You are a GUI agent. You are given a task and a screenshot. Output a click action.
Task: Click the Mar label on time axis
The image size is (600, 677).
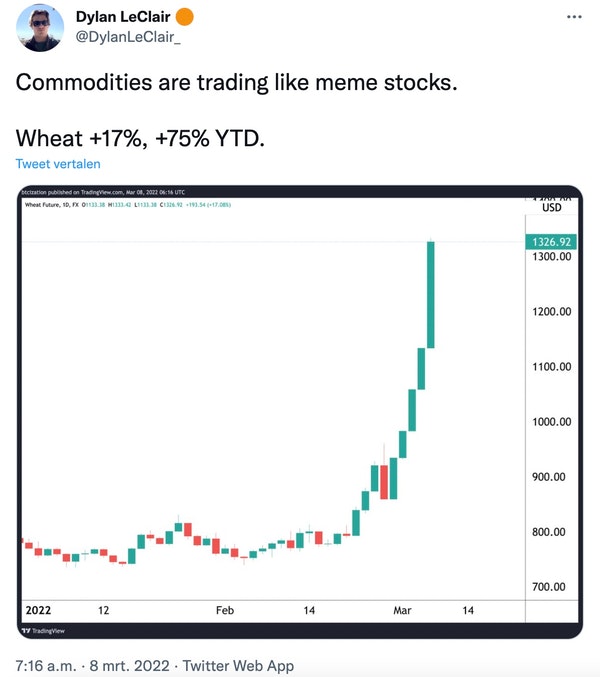pyautogui.click(x=403, y=609)
